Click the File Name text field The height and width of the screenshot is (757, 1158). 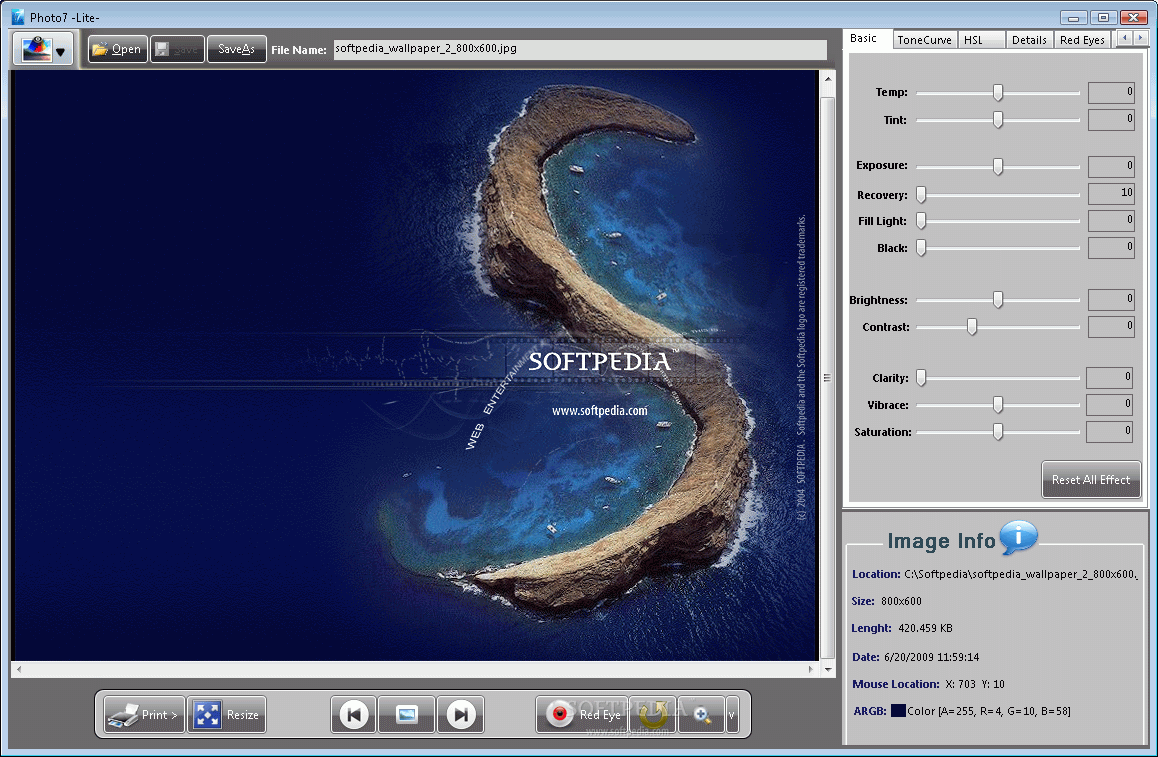pos(580,49)
